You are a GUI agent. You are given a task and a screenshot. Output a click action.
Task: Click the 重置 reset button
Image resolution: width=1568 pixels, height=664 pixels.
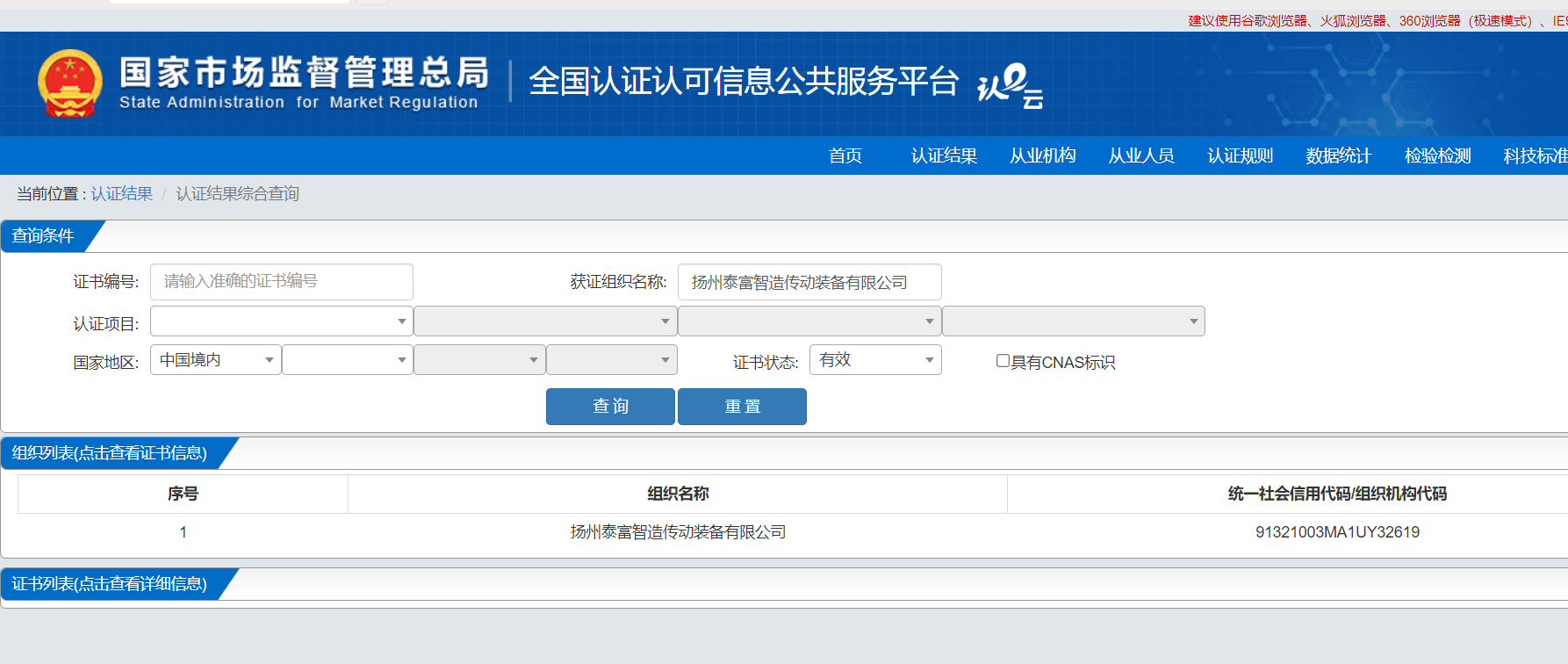click(742, 407)
